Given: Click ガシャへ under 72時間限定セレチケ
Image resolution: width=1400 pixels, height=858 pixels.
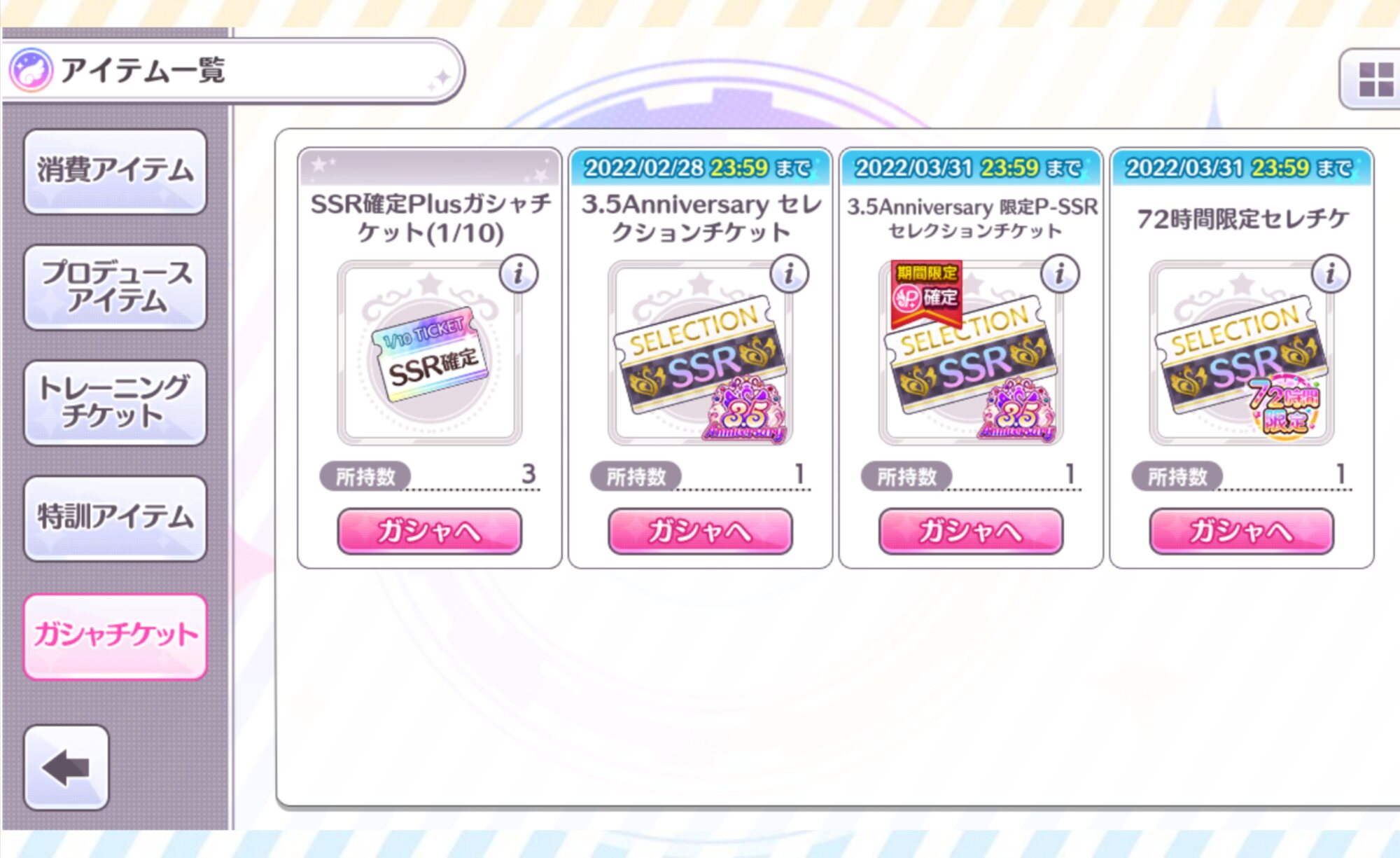Looking at the screenshot, I should 1241,532.
